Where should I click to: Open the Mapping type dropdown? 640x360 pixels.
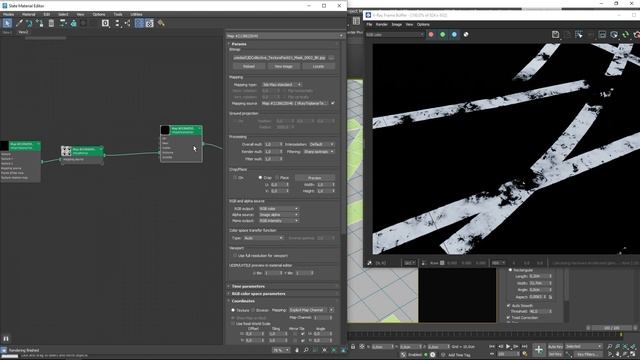(281, 84)
